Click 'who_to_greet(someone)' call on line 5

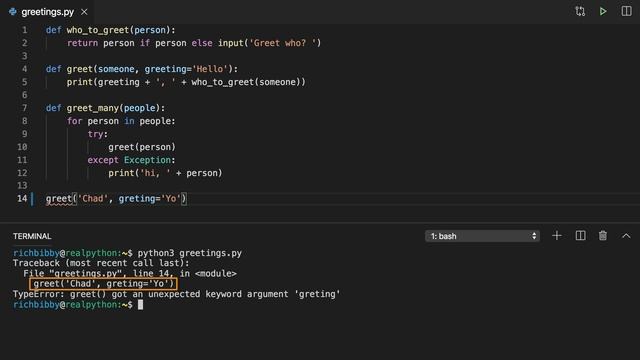[x=246, y=82]
